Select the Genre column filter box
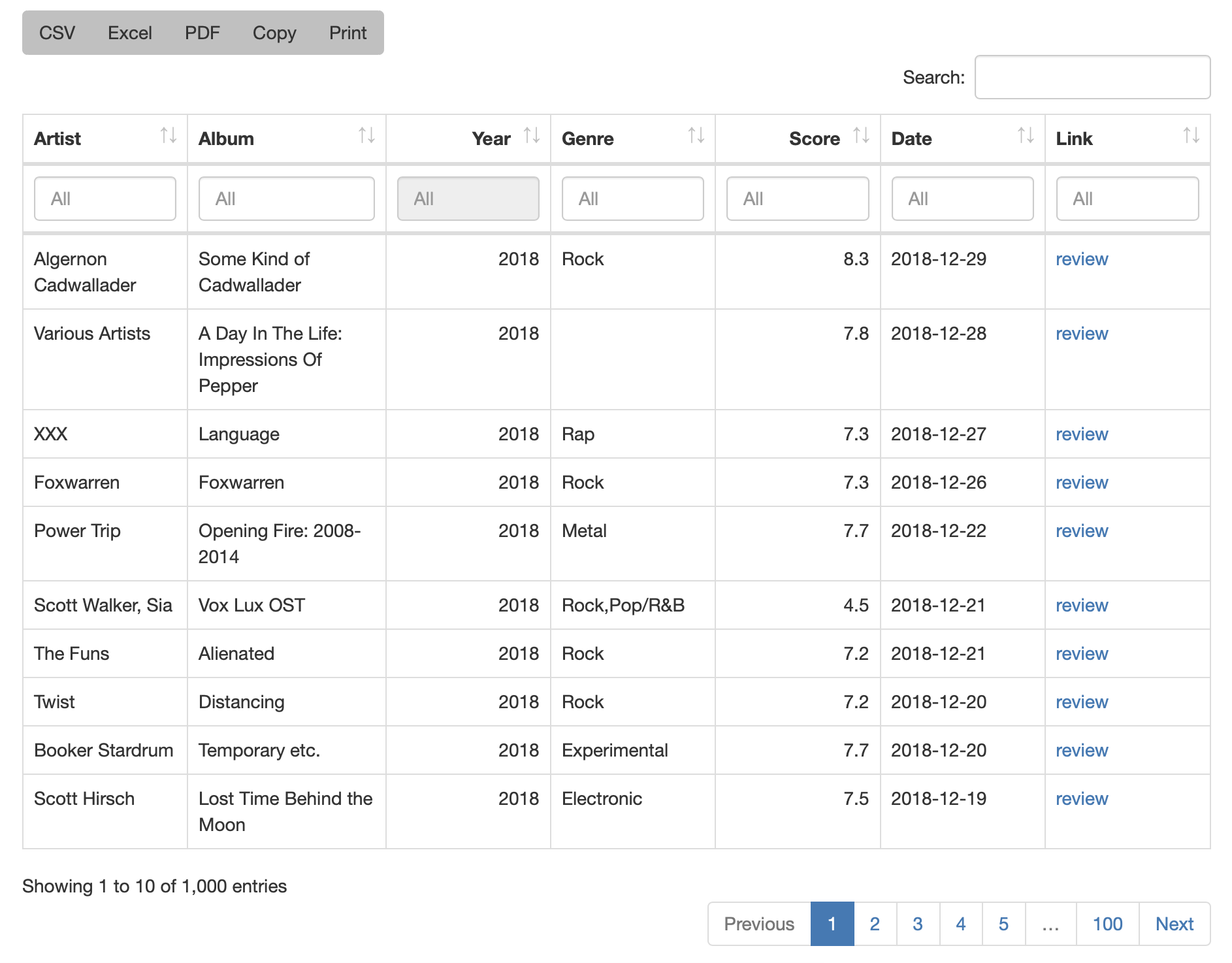The height and width of the screenshot is (963, 1232). coord(632,199)
